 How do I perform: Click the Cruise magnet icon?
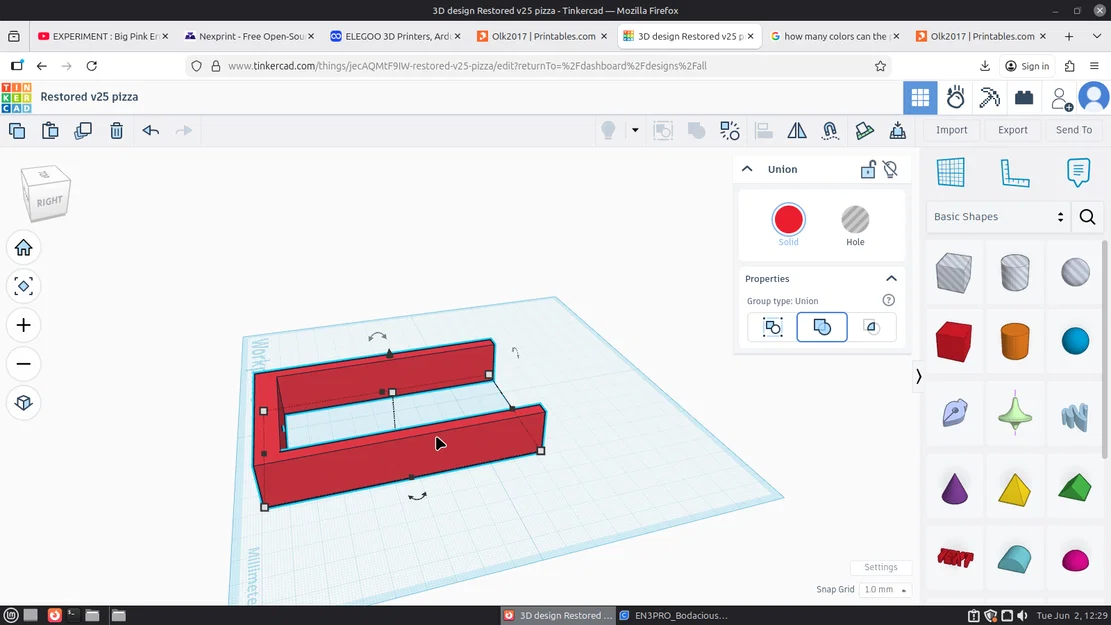[830, 130]
